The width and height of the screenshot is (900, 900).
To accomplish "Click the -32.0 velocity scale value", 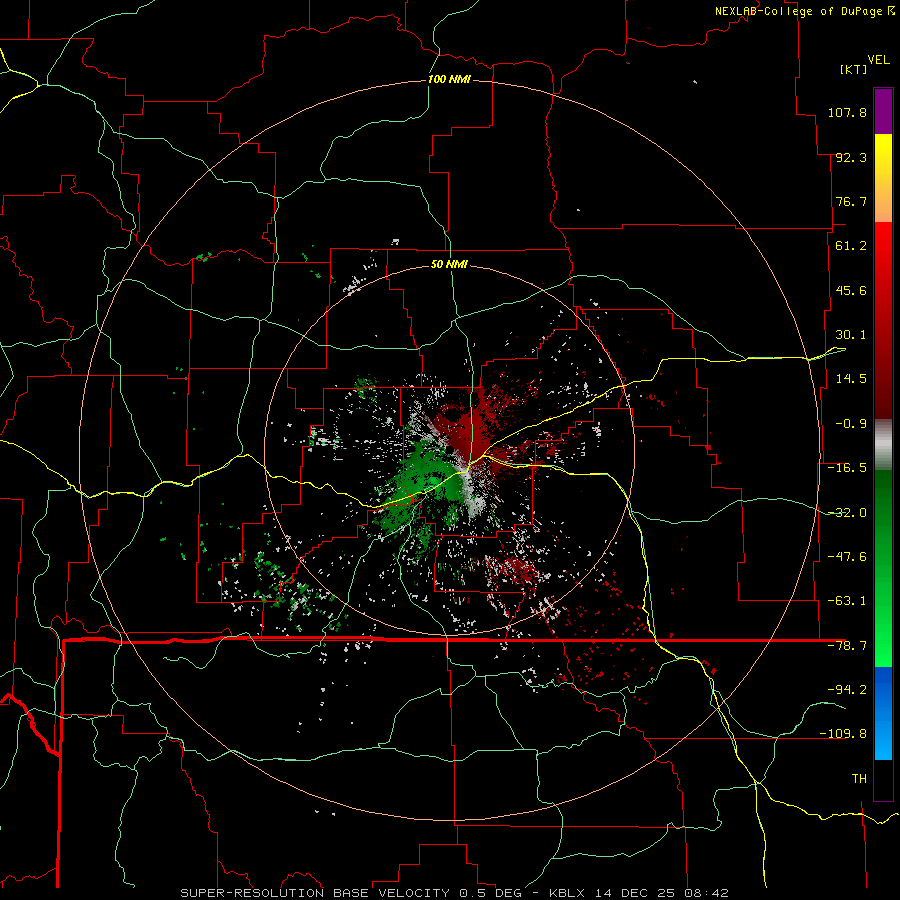I will [x=847, y=513].
